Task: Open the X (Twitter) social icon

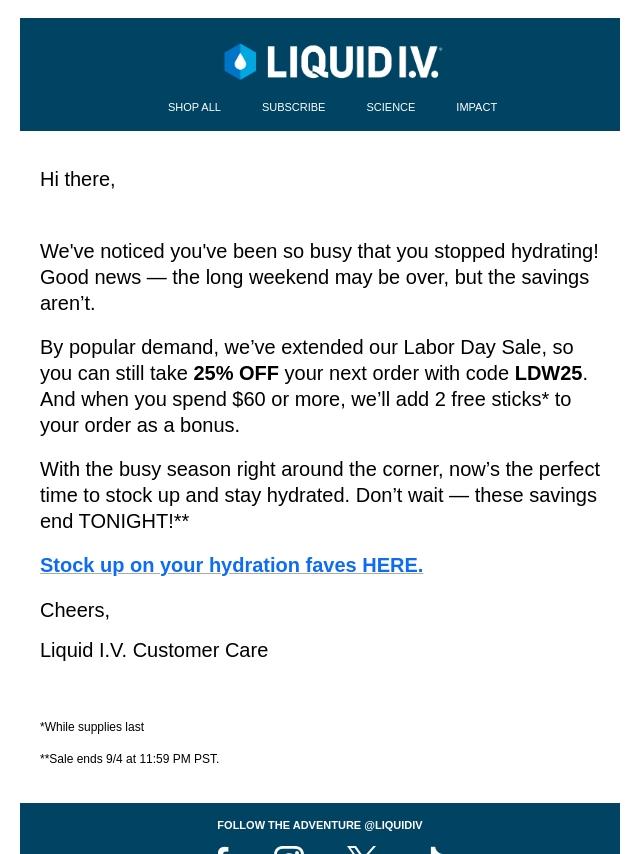Action: click(x=362, y=850)
